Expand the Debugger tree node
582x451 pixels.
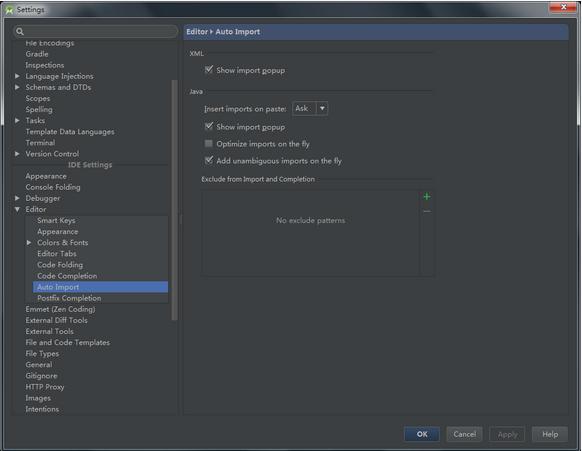click(17, 198)
